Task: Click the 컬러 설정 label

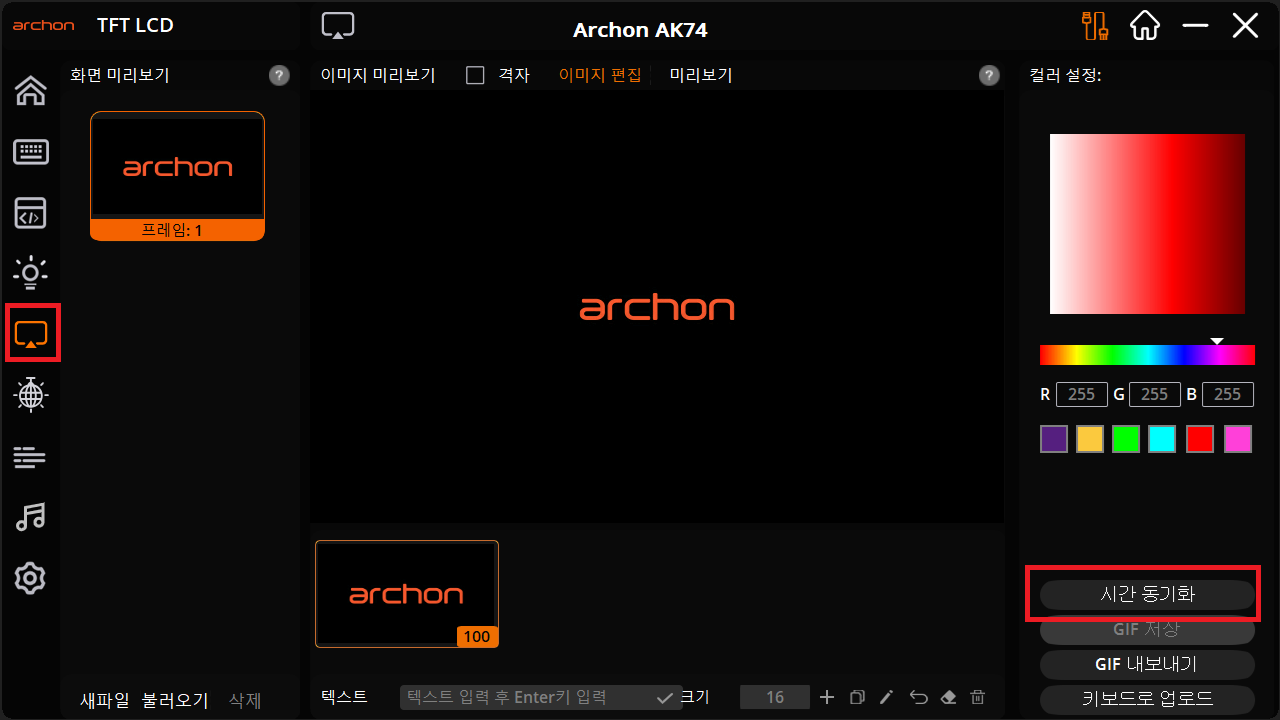Action: (1065, 75)
